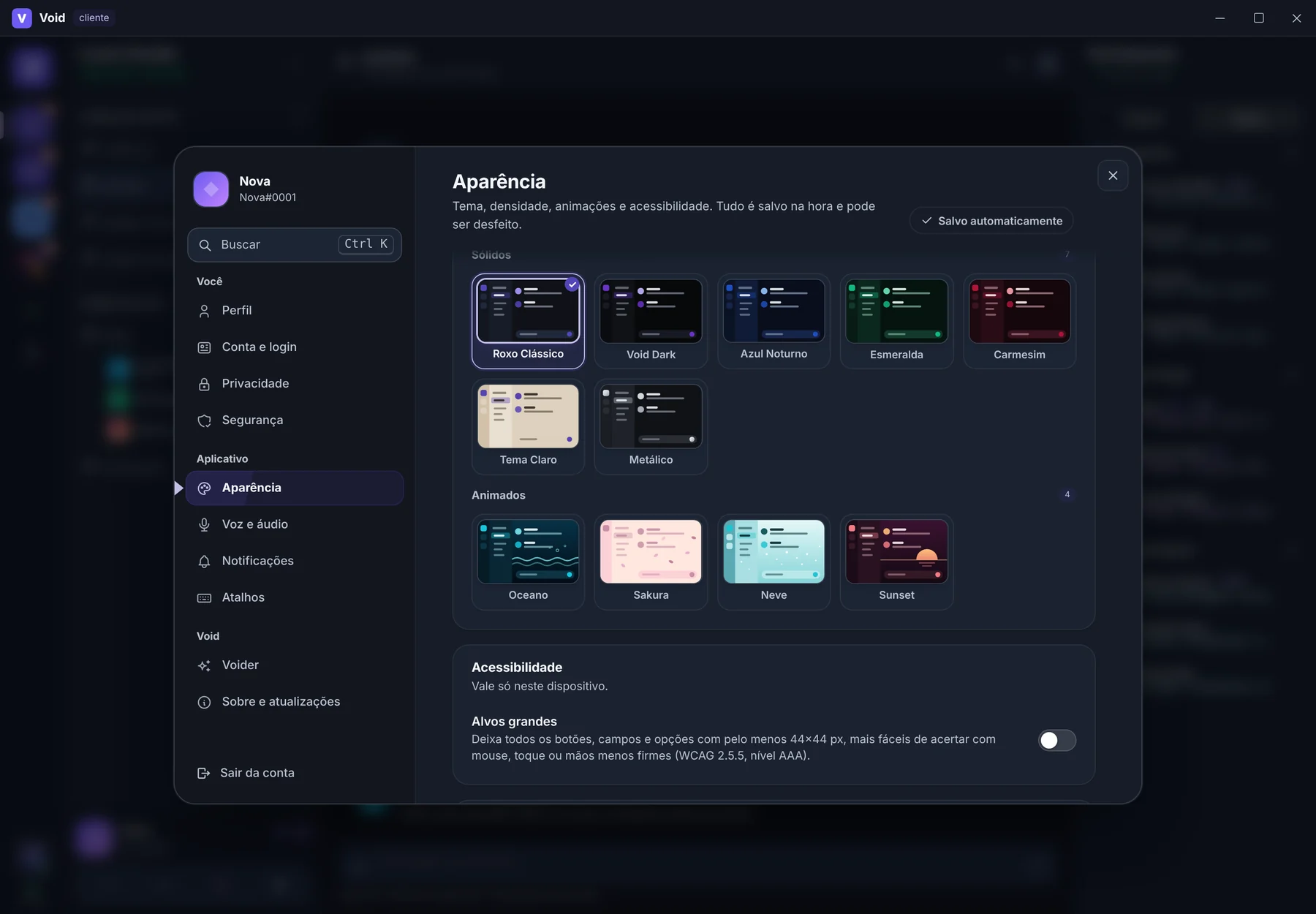Image resolution: width=1316 pixels, height=914 pixels.
Task: Click the Atalhos keyboard icon
Action: 204,597
